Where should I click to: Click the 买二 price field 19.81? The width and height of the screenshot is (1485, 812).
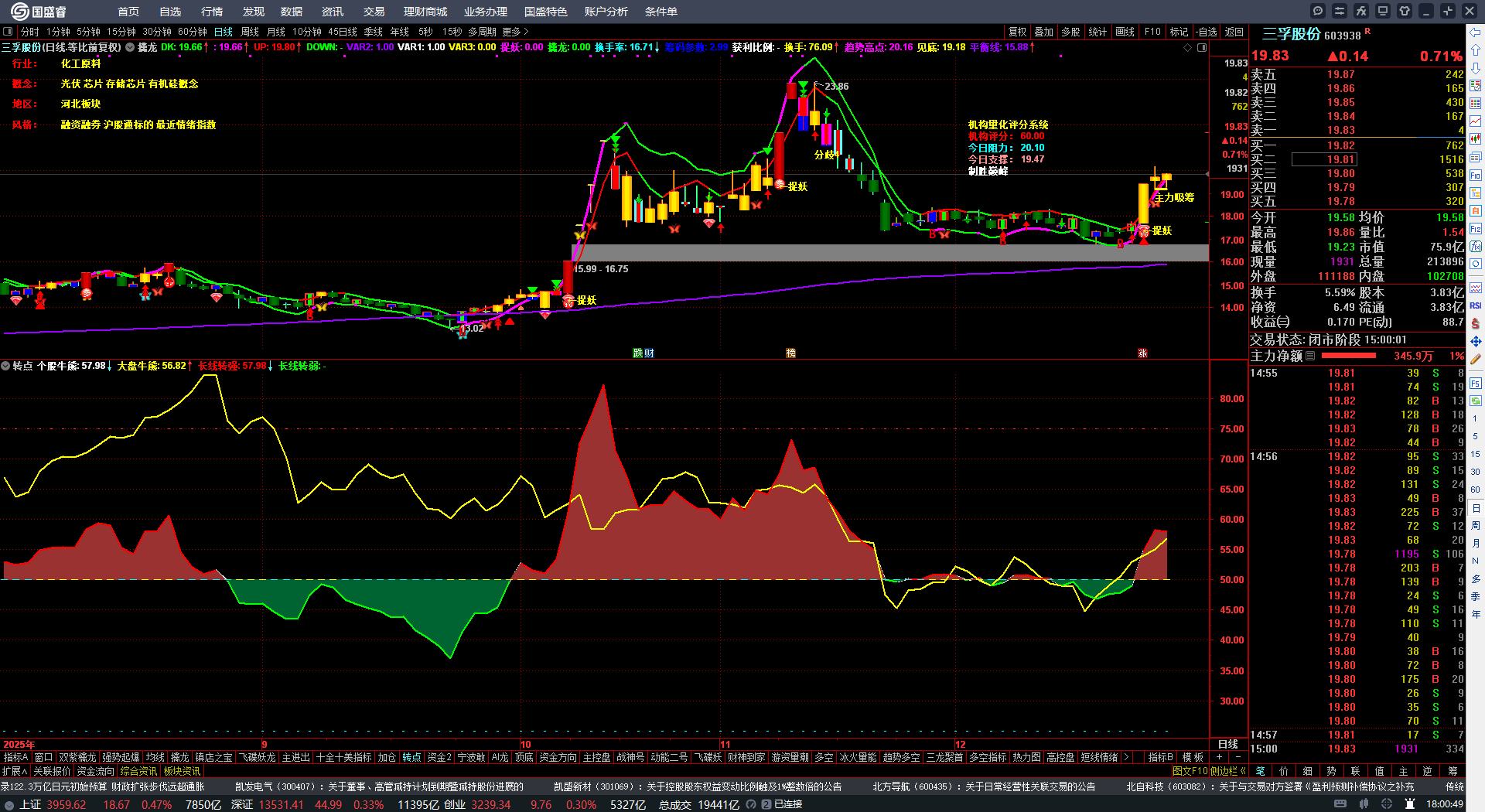coord(1323,159)
